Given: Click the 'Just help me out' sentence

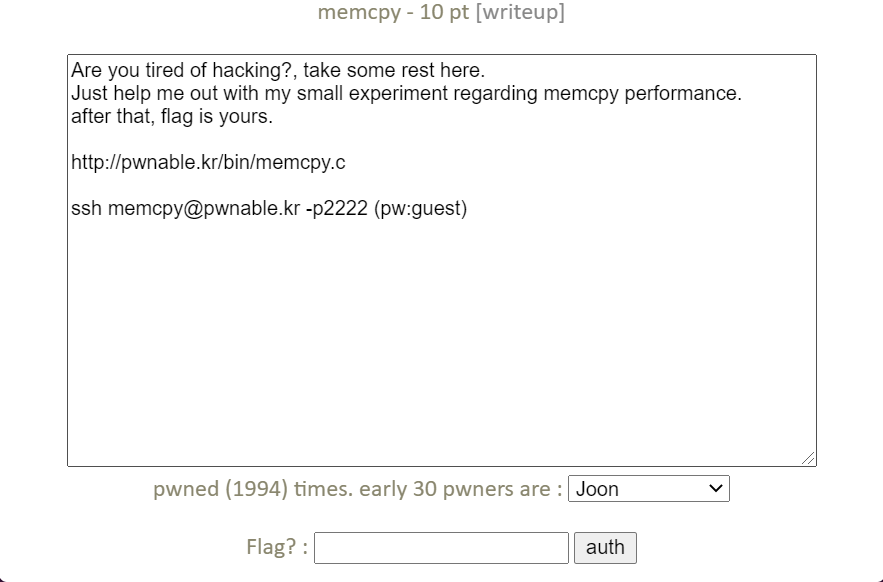Looking at the screenshot, I should pyautogui.click(x=406, y=94).
